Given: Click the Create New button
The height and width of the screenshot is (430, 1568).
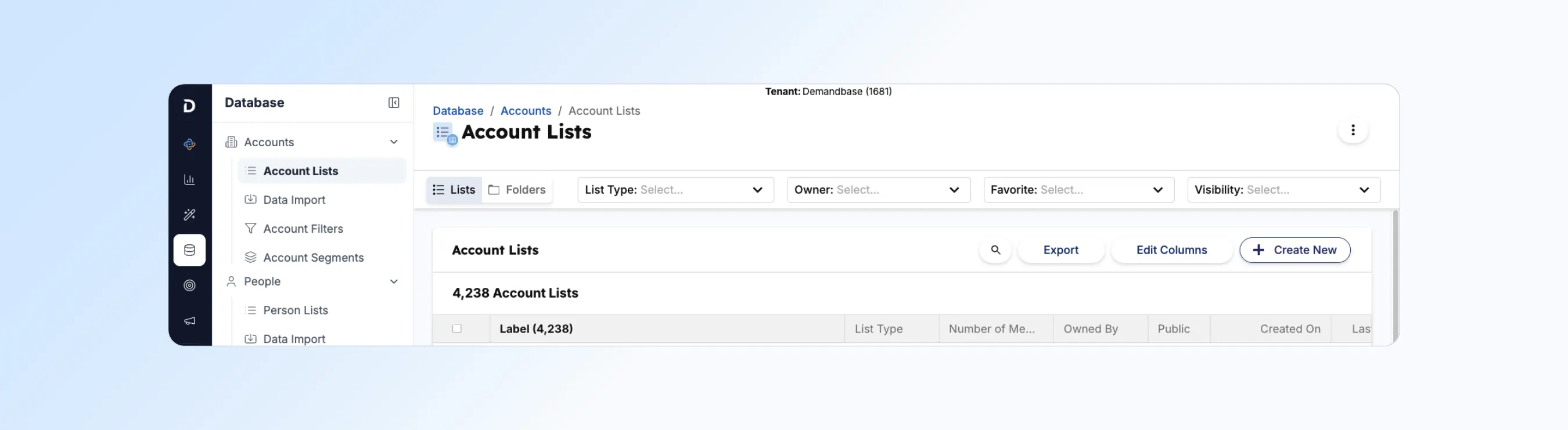Looking at the screenshot, I should 1294,250.
